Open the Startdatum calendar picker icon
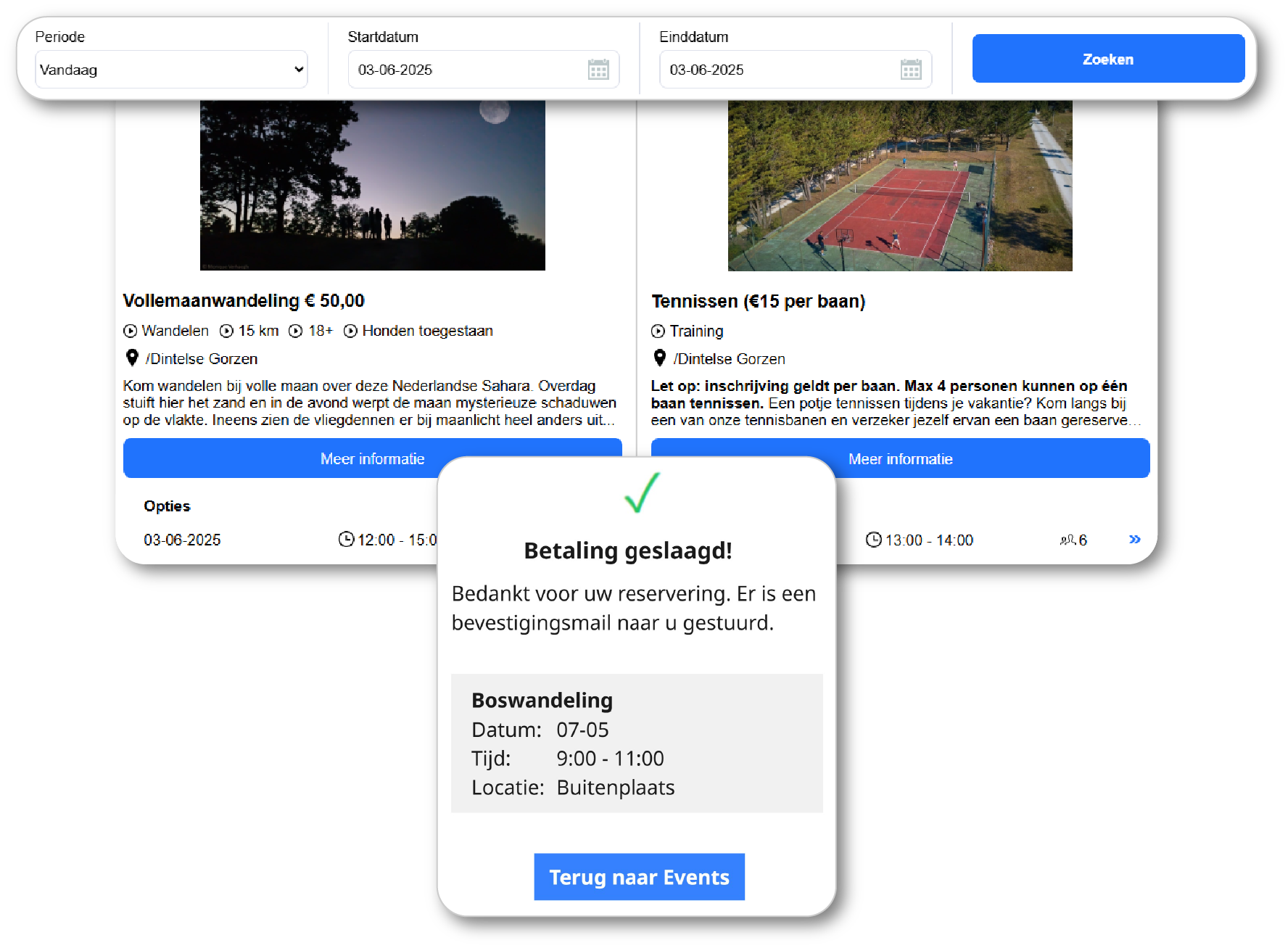Screen dimensions: 1288x948 pyautogui.click(x=598, y=70)
